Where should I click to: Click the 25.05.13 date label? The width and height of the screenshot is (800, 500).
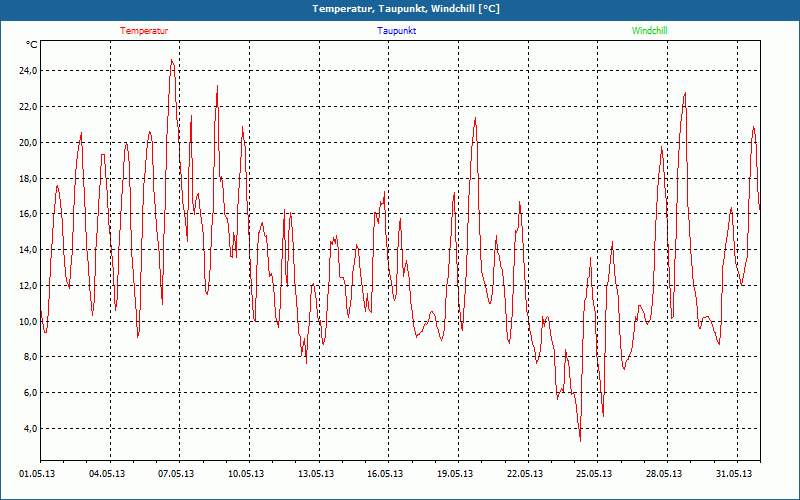[x=594, y=474]
